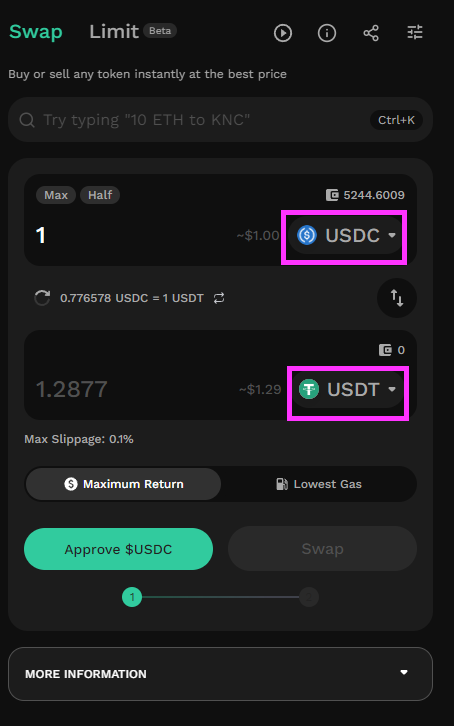The image size is (454, 726).
Task: Click the Approve $USDC button
Action: pos(118,549)
